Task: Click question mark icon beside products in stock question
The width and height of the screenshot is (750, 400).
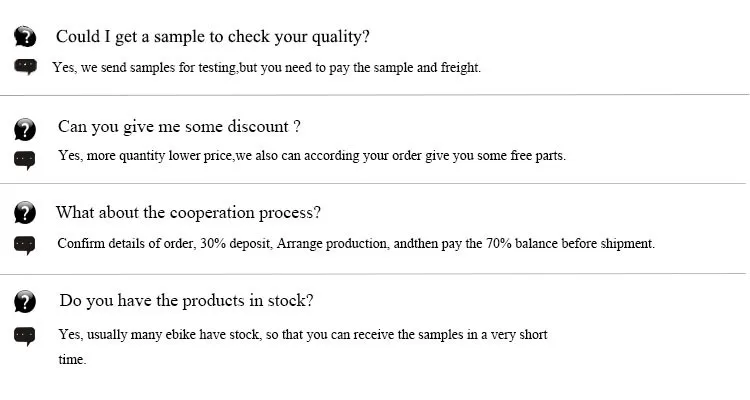Action: point(25,301)
